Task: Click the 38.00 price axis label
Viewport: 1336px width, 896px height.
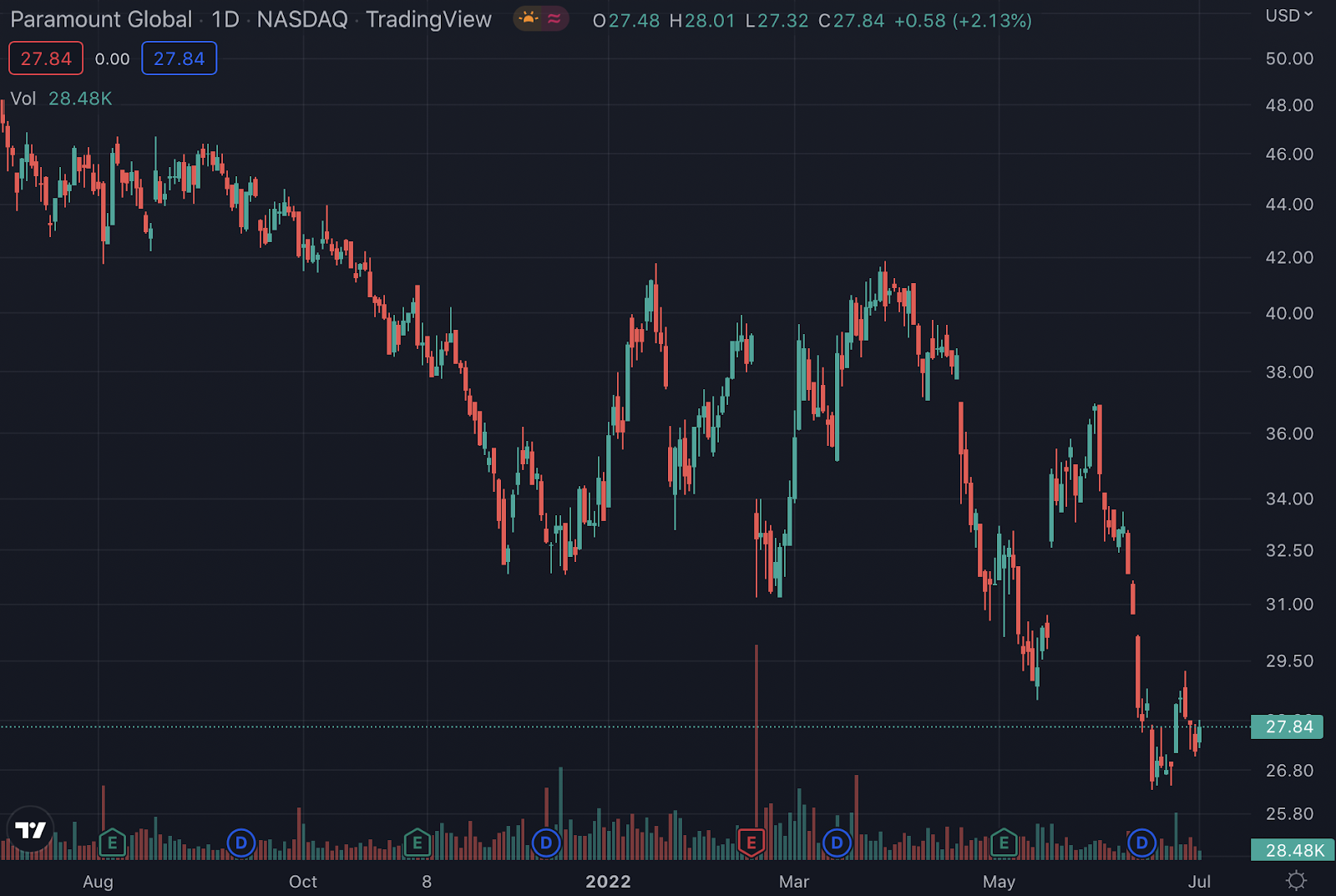Action: tap(1289, 372)
